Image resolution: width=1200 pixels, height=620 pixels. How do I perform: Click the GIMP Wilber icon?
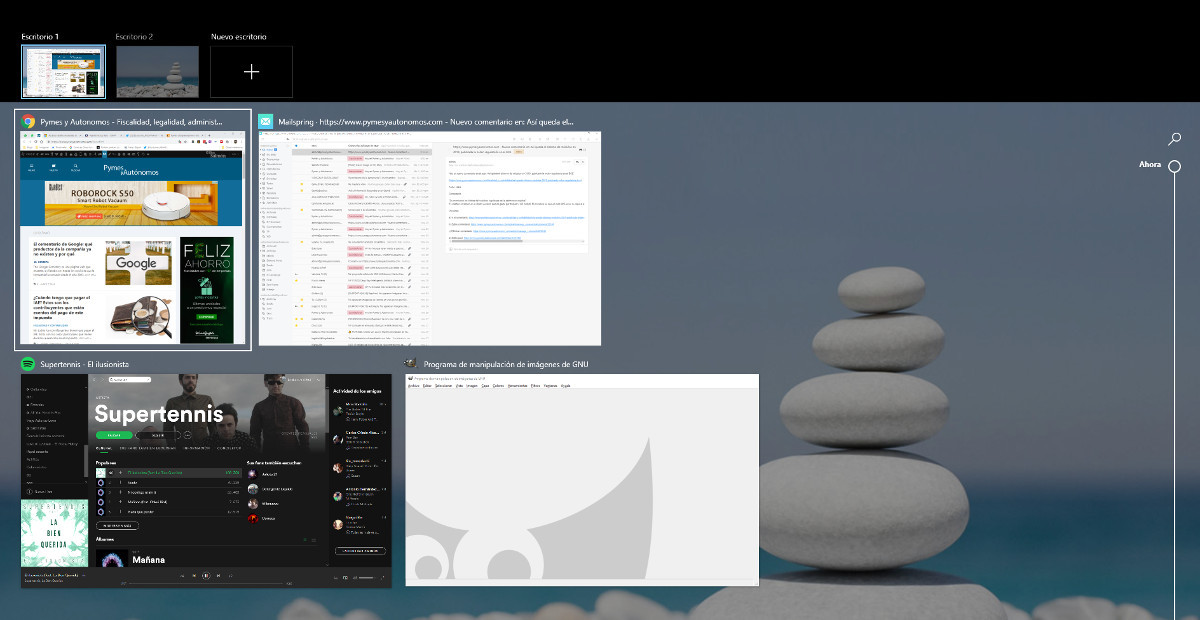[409, 364]
